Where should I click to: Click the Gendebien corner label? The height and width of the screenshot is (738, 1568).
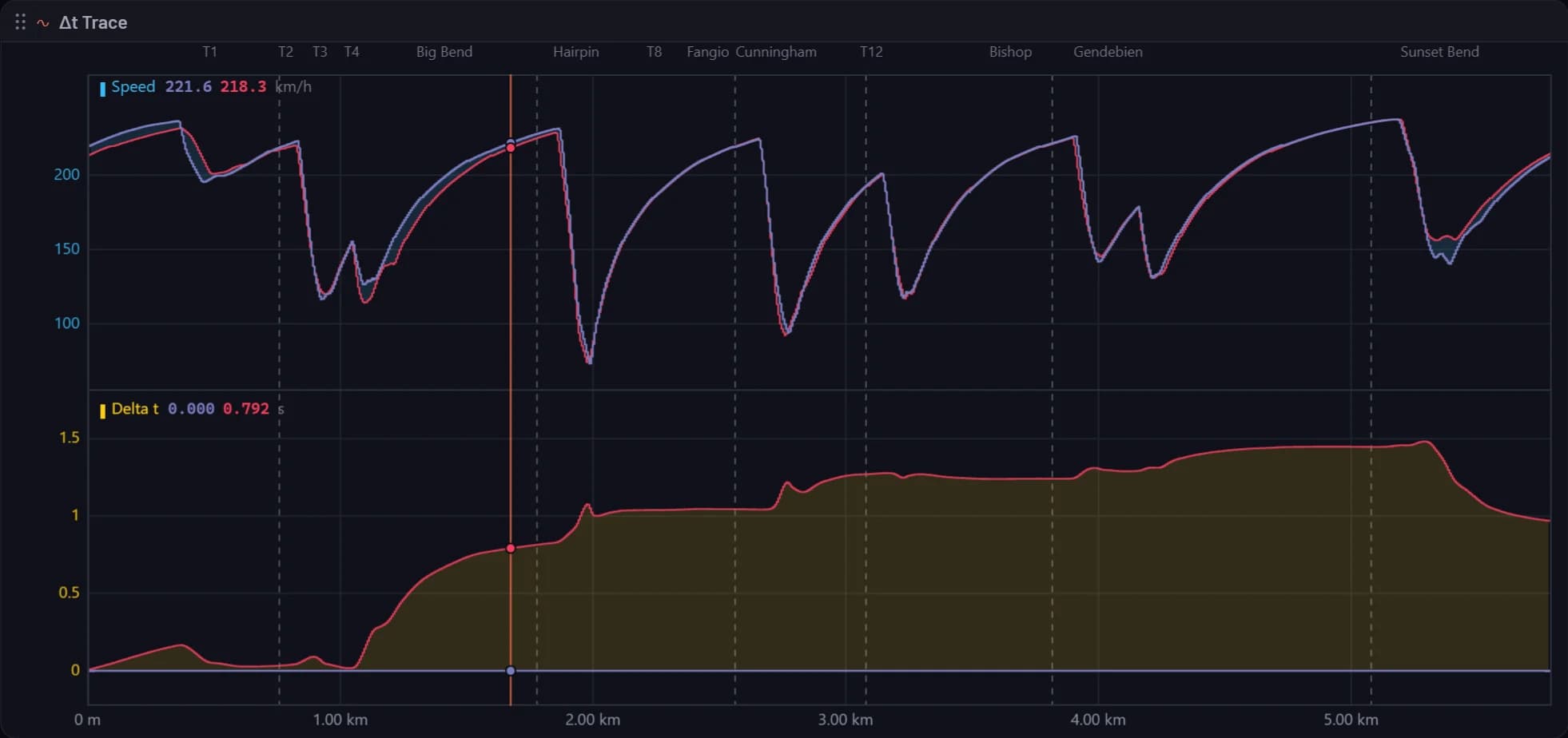tap(1108, 52)
